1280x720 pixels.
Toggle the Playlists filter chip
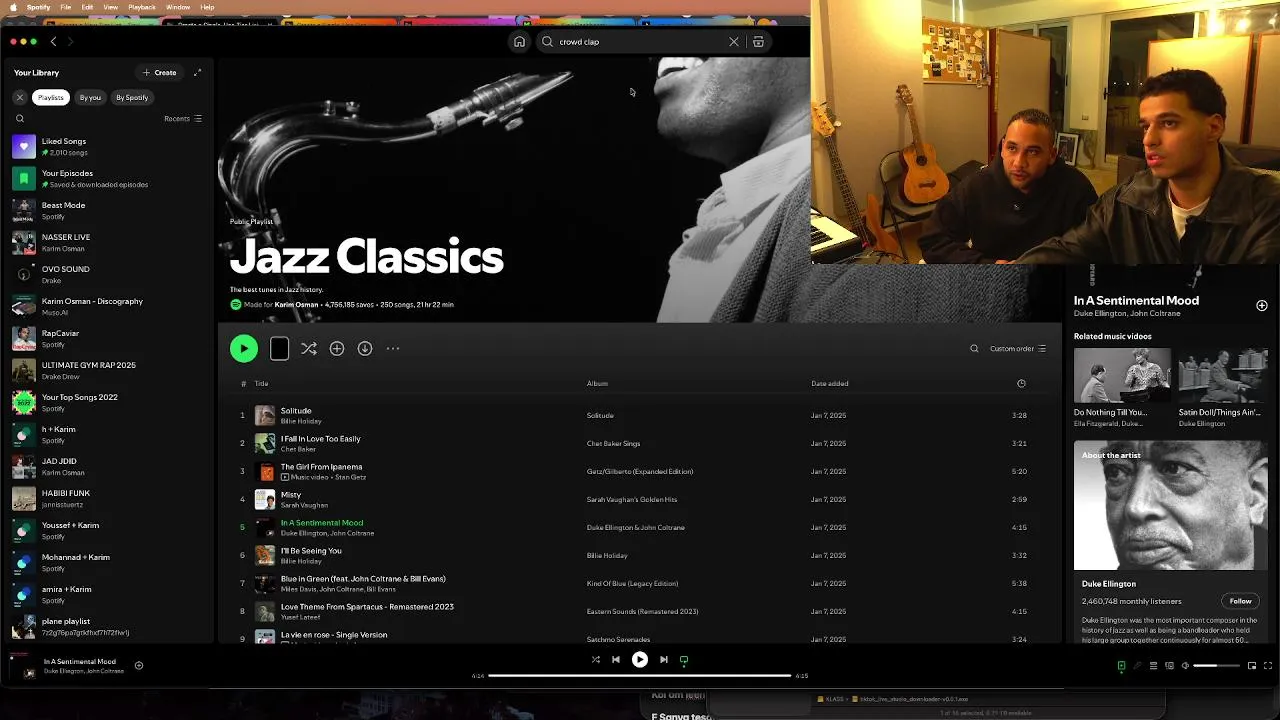[x=51, y=97]
